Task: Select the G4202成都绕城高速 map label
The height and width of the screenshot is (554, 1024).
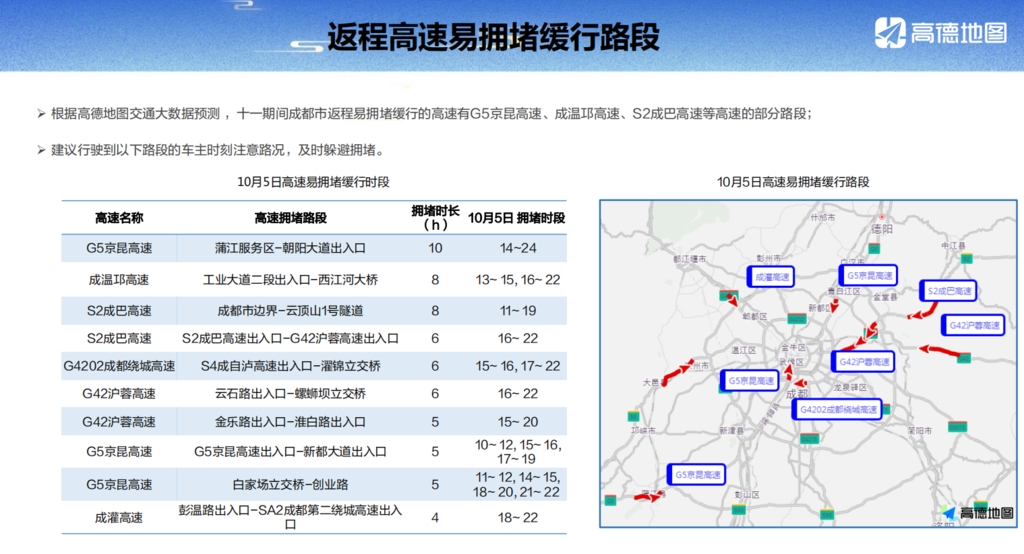Action: click(838, 409)
